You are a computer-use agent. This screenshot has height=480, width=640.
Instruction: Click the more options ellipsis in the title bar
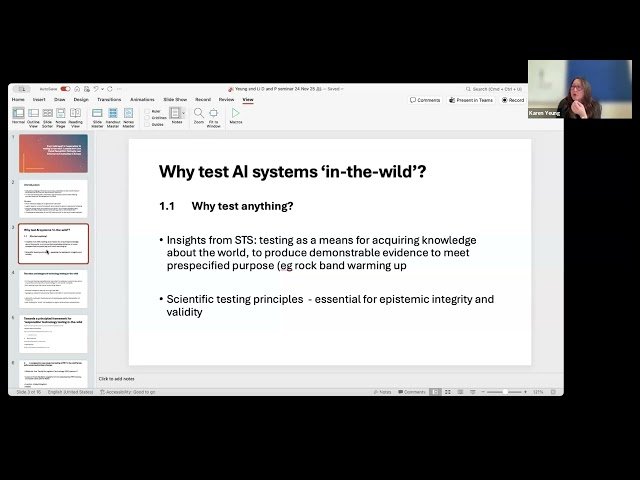tap(119, 89)
